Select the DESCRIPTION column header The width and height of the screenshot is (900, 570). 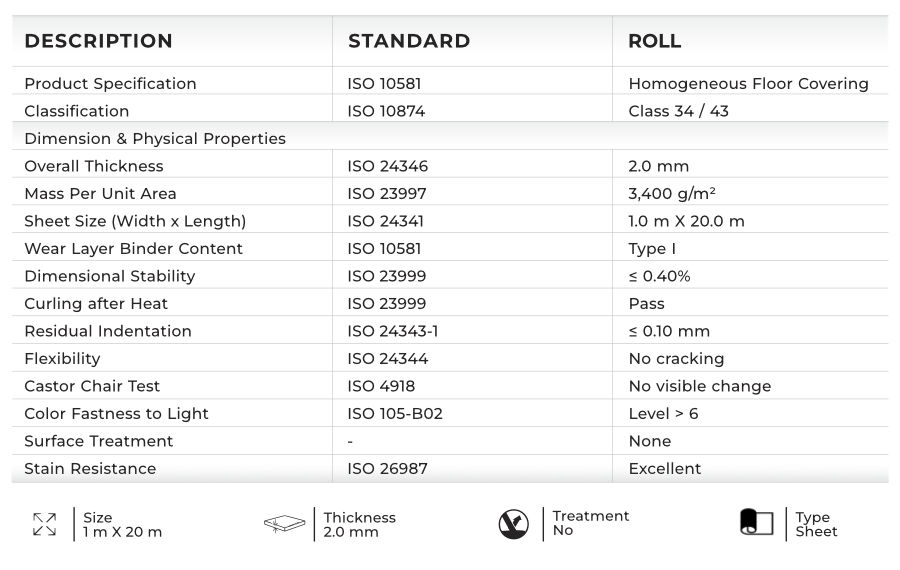[x=98, y=41]
